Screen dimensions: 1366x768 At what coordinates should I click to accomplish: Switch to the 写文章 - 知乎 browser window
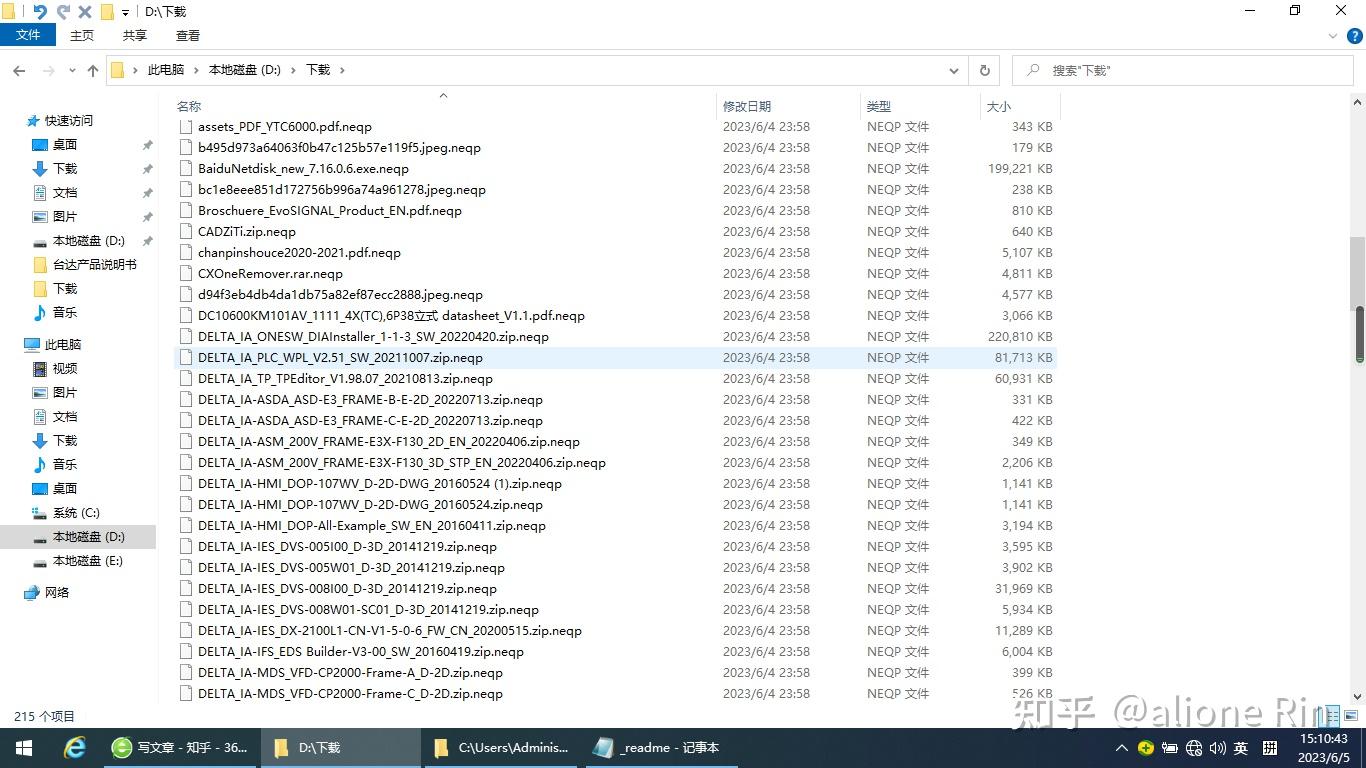[x=181, y=748]
